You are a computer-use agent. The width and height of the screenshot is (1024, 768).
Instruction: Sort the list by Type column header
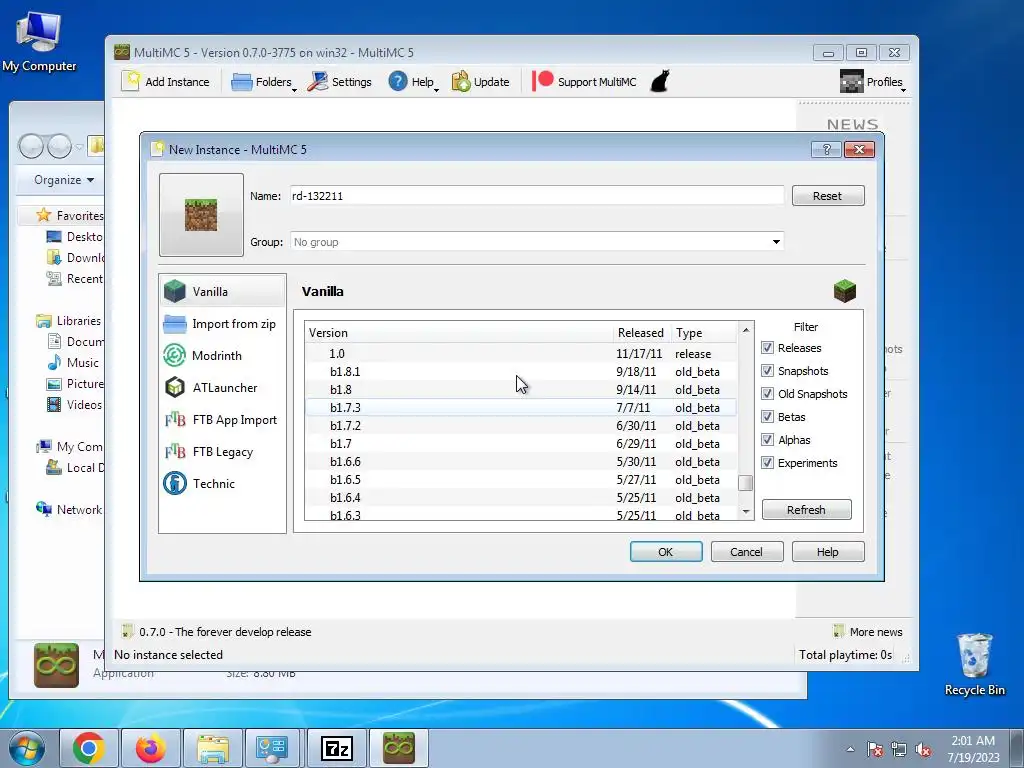point(704,332)
